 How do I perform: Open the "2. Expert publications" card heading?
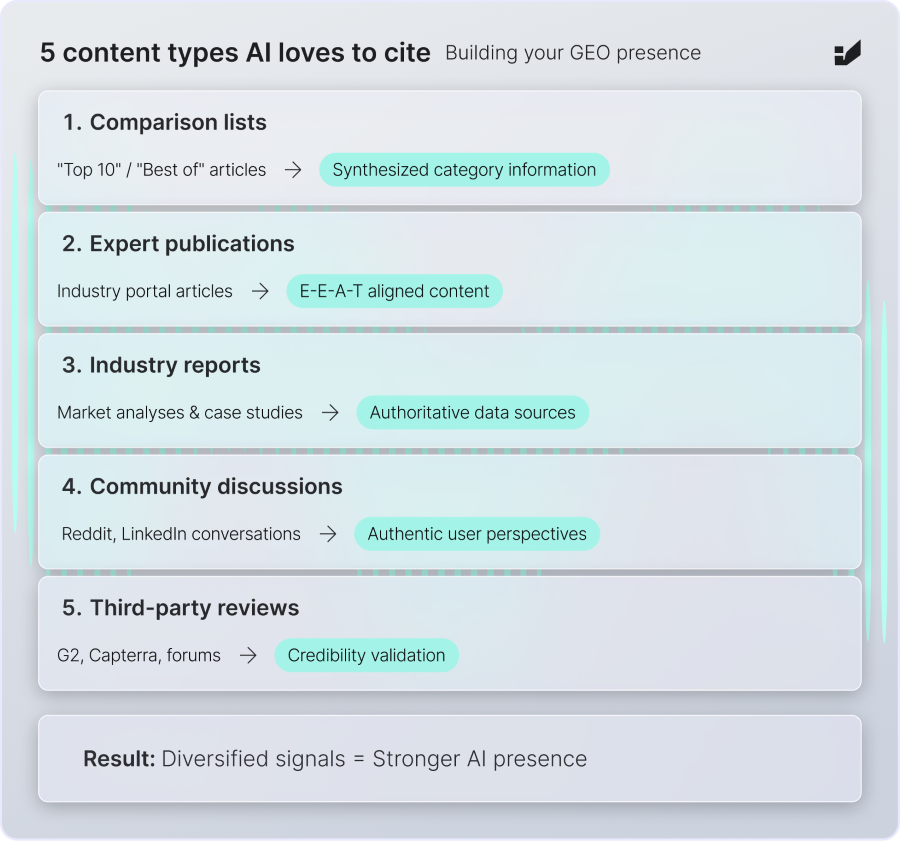[x=178, y=244]
